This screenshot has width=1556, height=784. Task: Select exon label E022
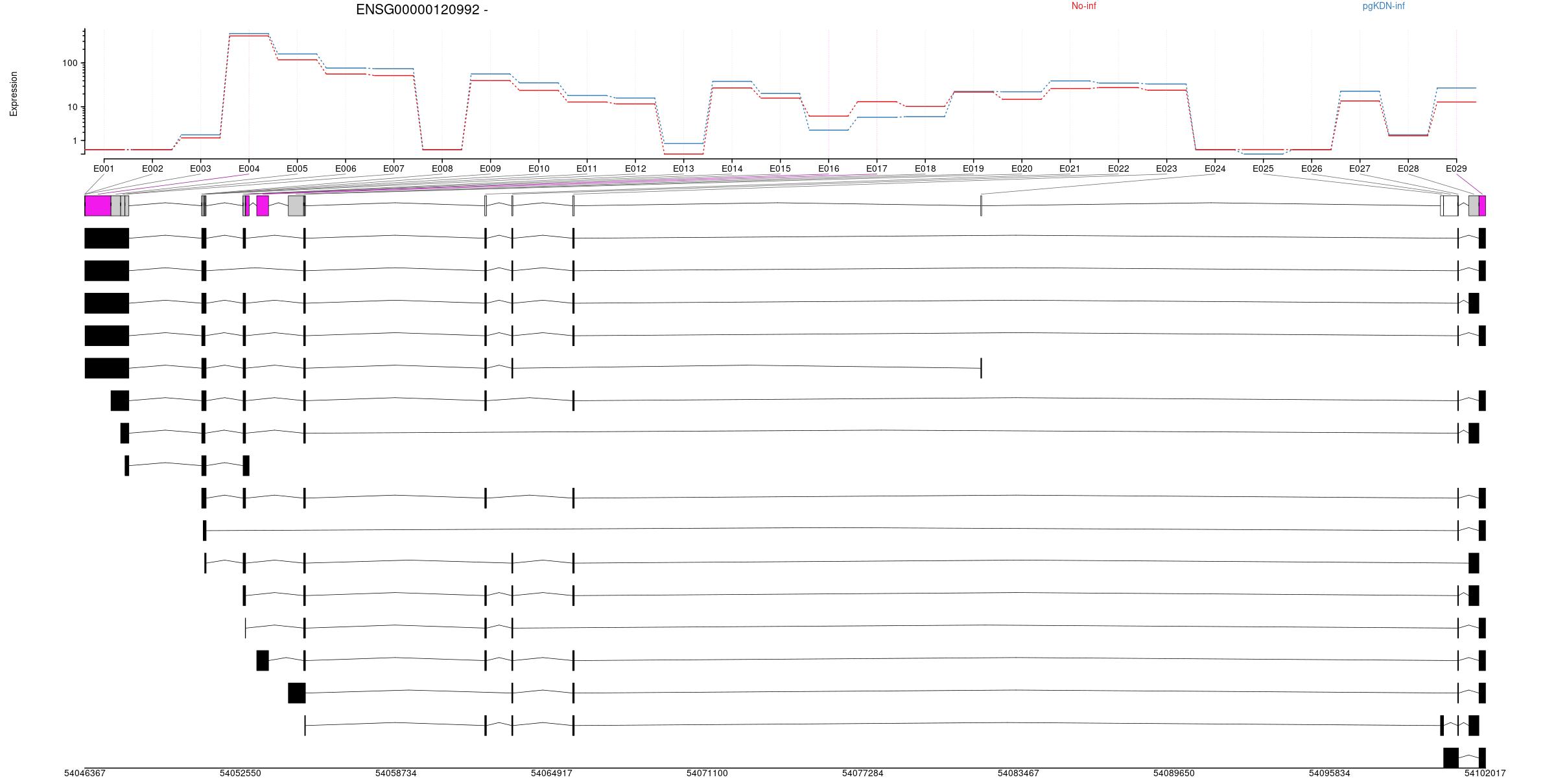tap(1118, 168)
